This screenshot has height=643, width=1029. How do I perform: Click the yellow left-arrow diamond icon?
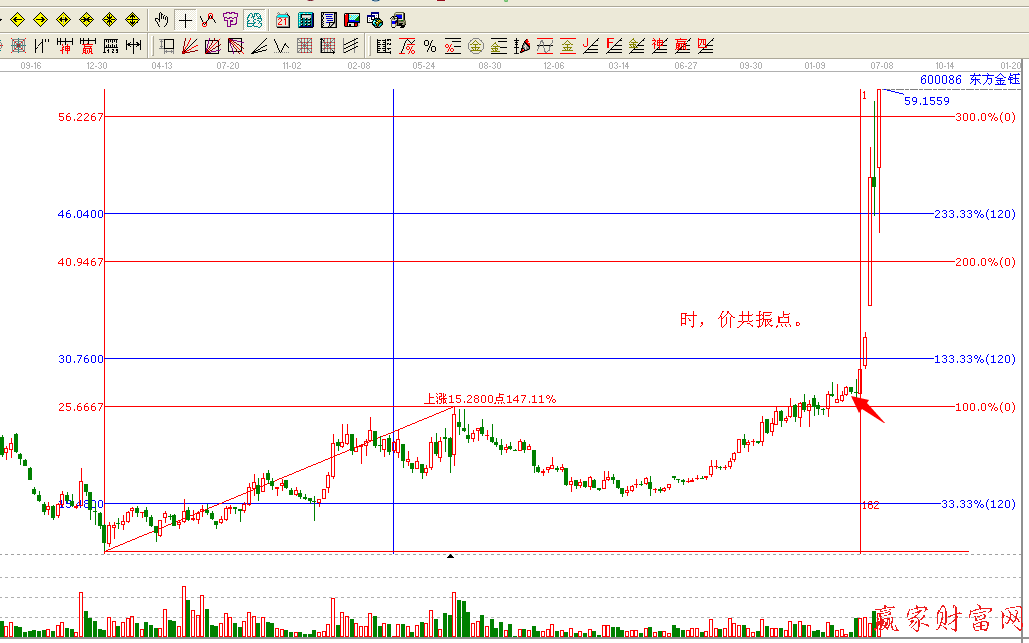pos(17,20)
